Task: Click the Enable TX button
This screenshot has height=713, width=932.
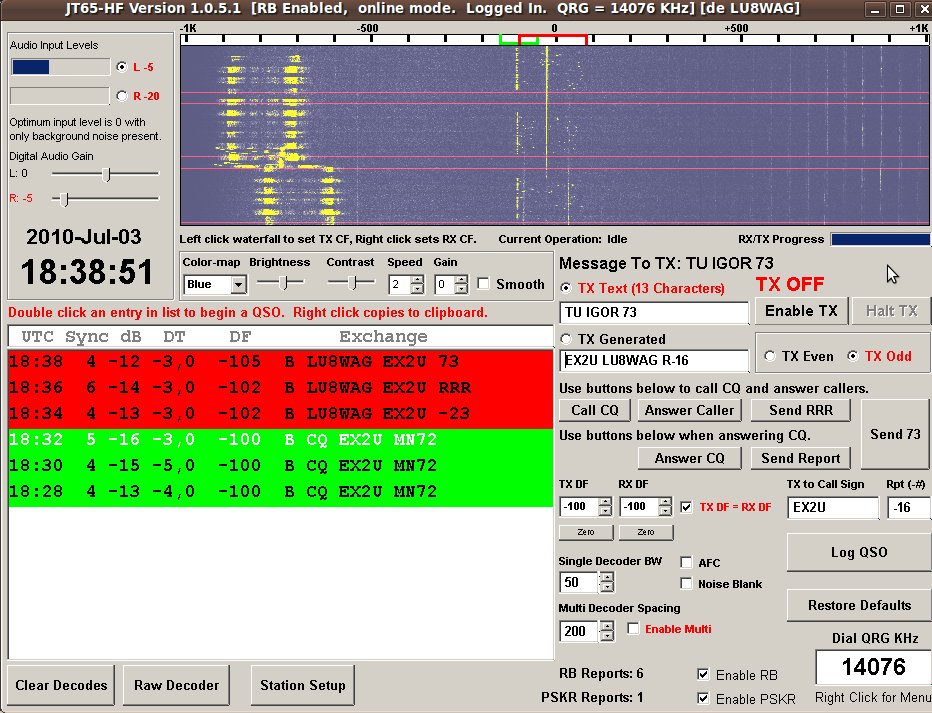Action: [800, 311]
